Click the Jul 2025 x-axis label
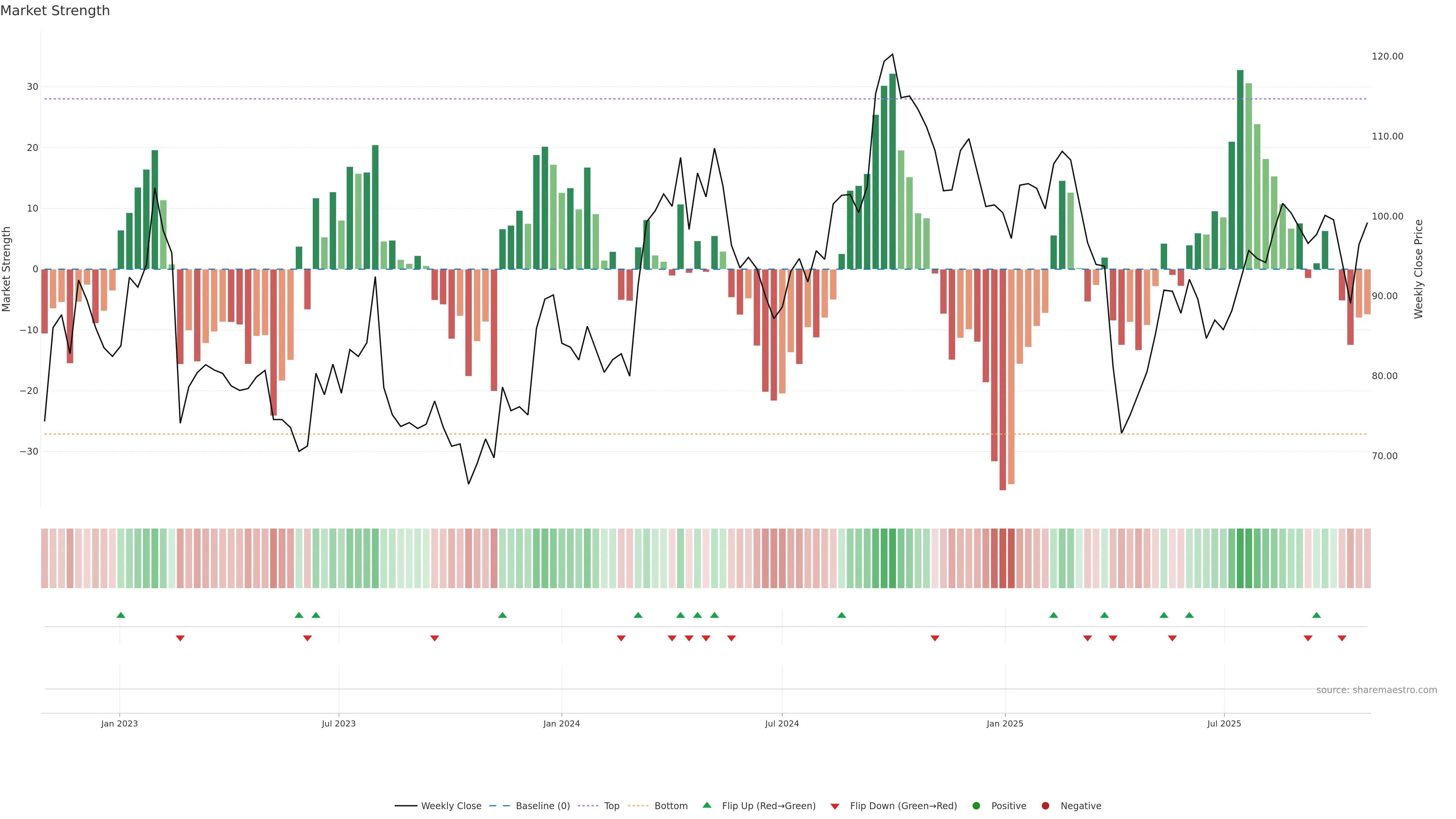 coord(1224,723)
